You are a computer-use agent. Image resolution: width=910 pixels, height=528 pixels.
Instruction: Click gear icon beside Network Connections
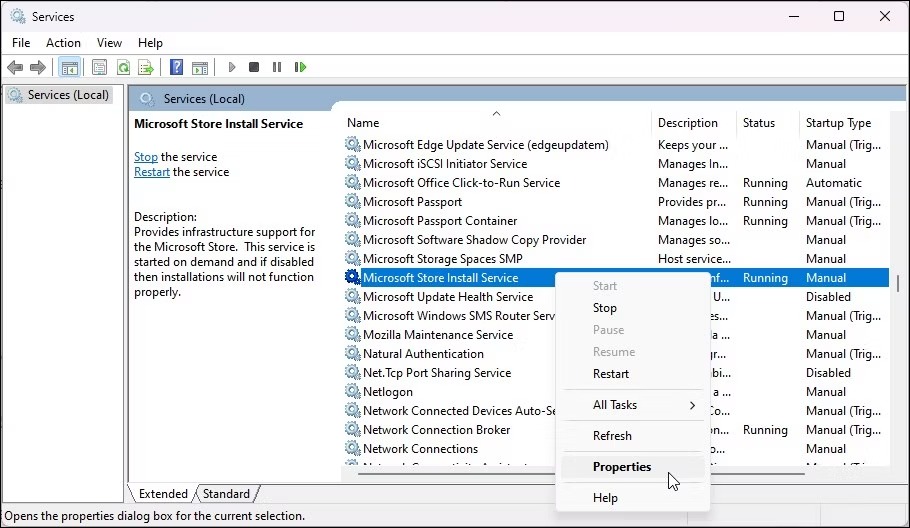pyautogui.click(x=352, y=448)
